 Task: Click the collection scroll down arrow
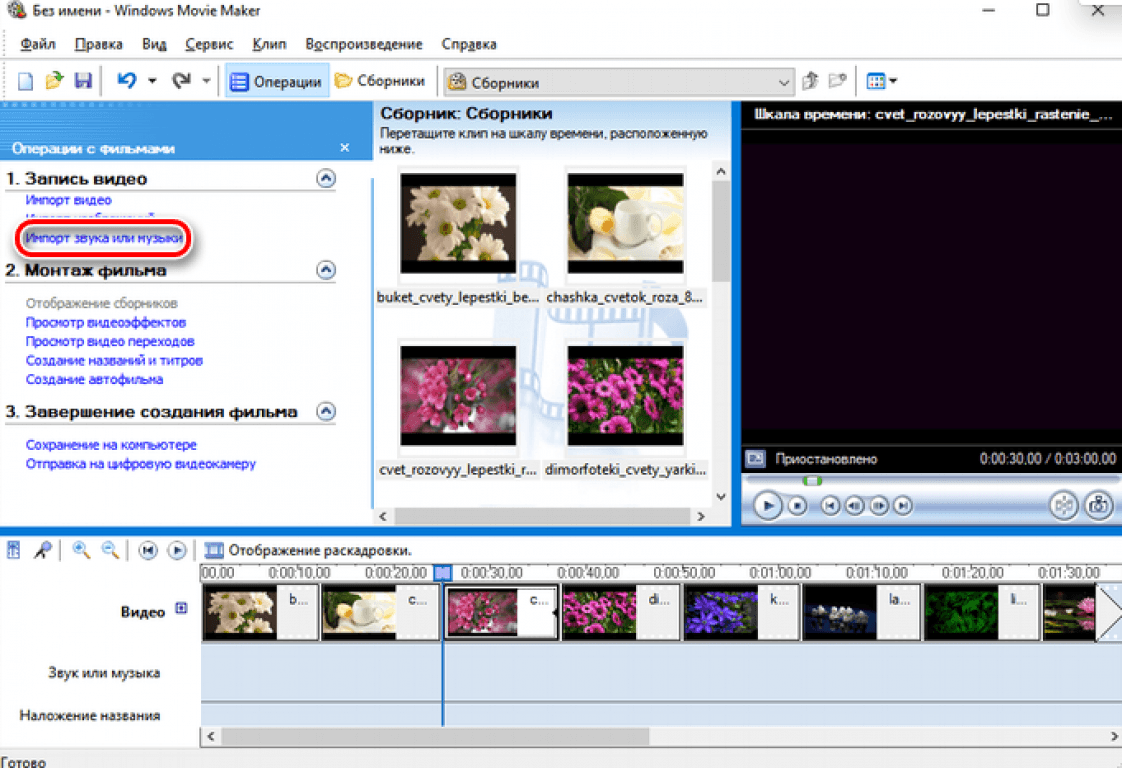click(721, 497)
